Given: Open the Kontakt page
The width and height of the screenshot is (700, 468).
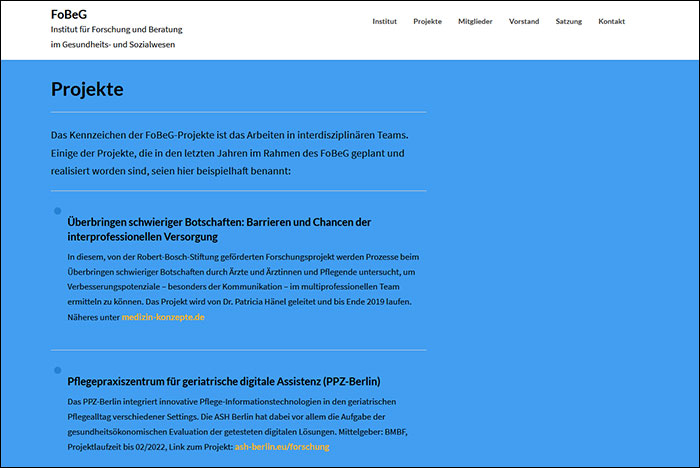Looking at the screenshot, I should click(611, 21).
